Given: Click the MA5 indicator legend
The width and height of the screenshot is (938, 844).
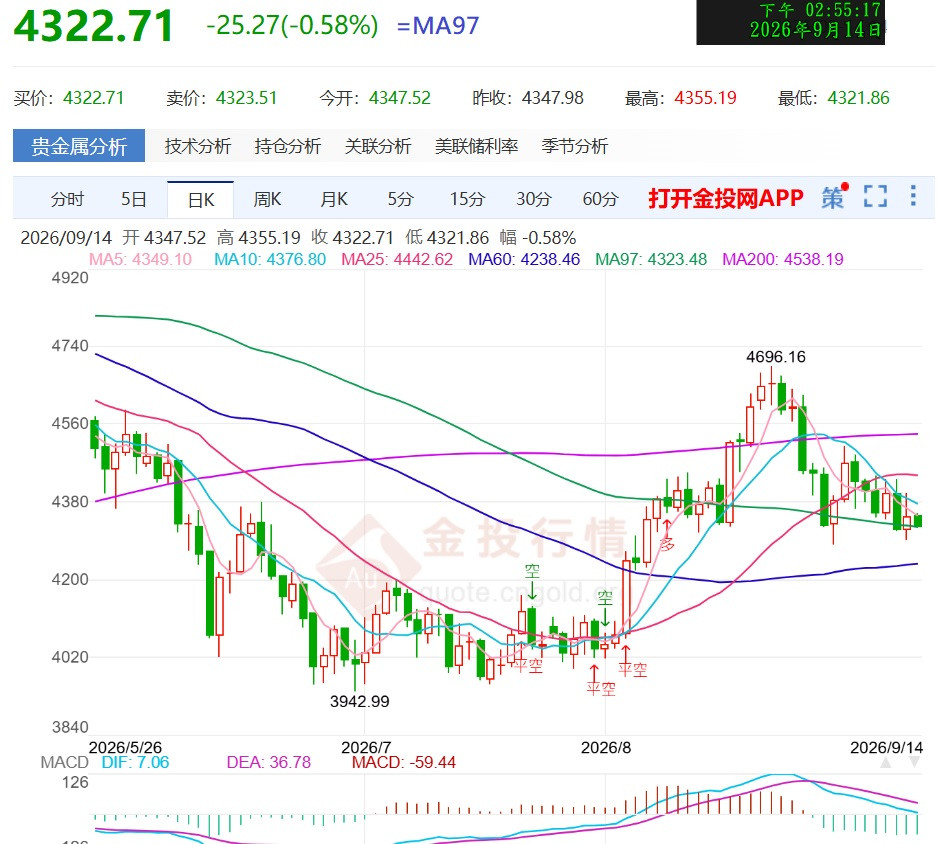Looking at the screenshot, I should [140, 260].
